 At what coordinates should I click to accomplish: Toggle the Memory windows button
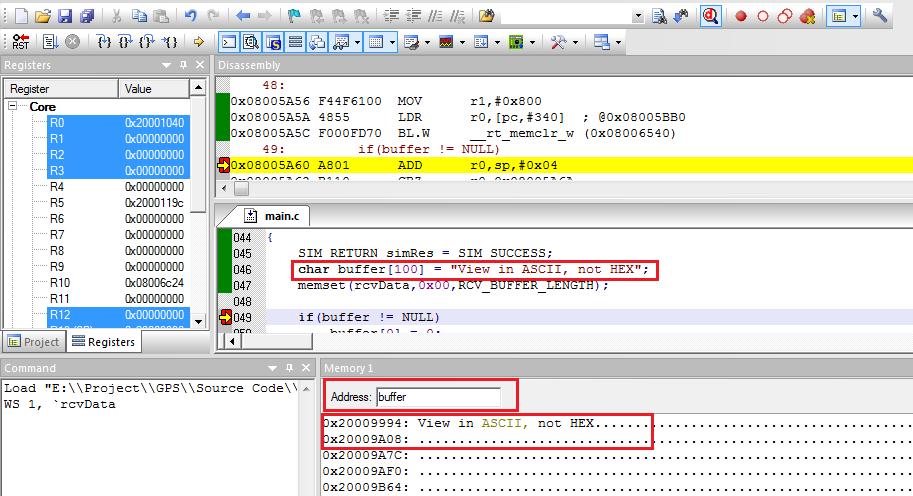point(376,42)
